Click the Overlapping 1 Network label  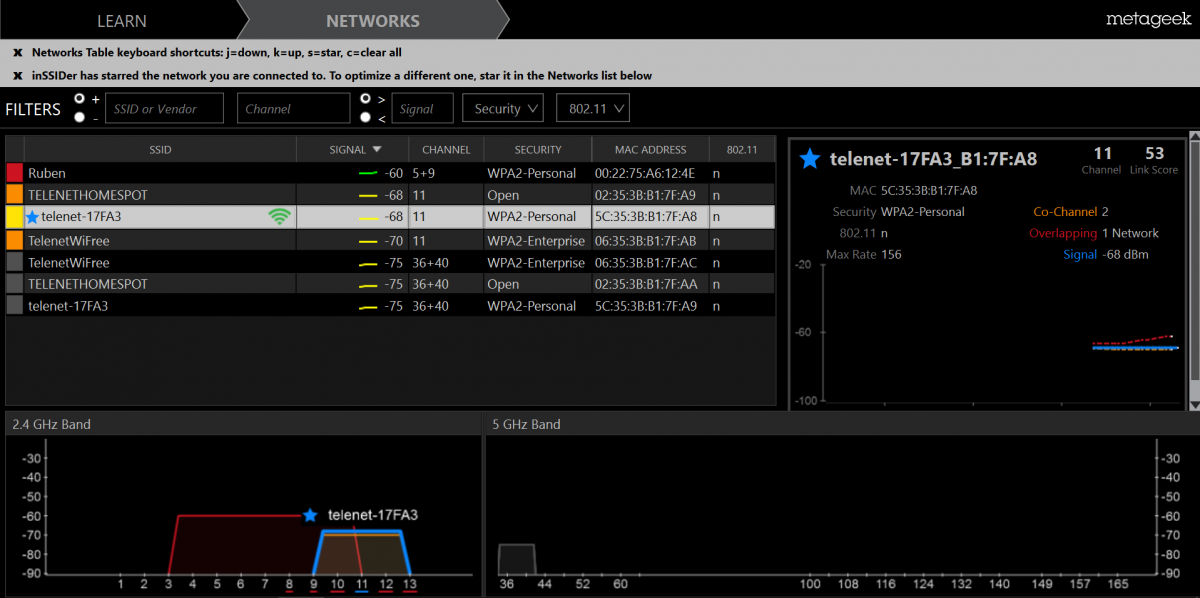[1094, 233]
